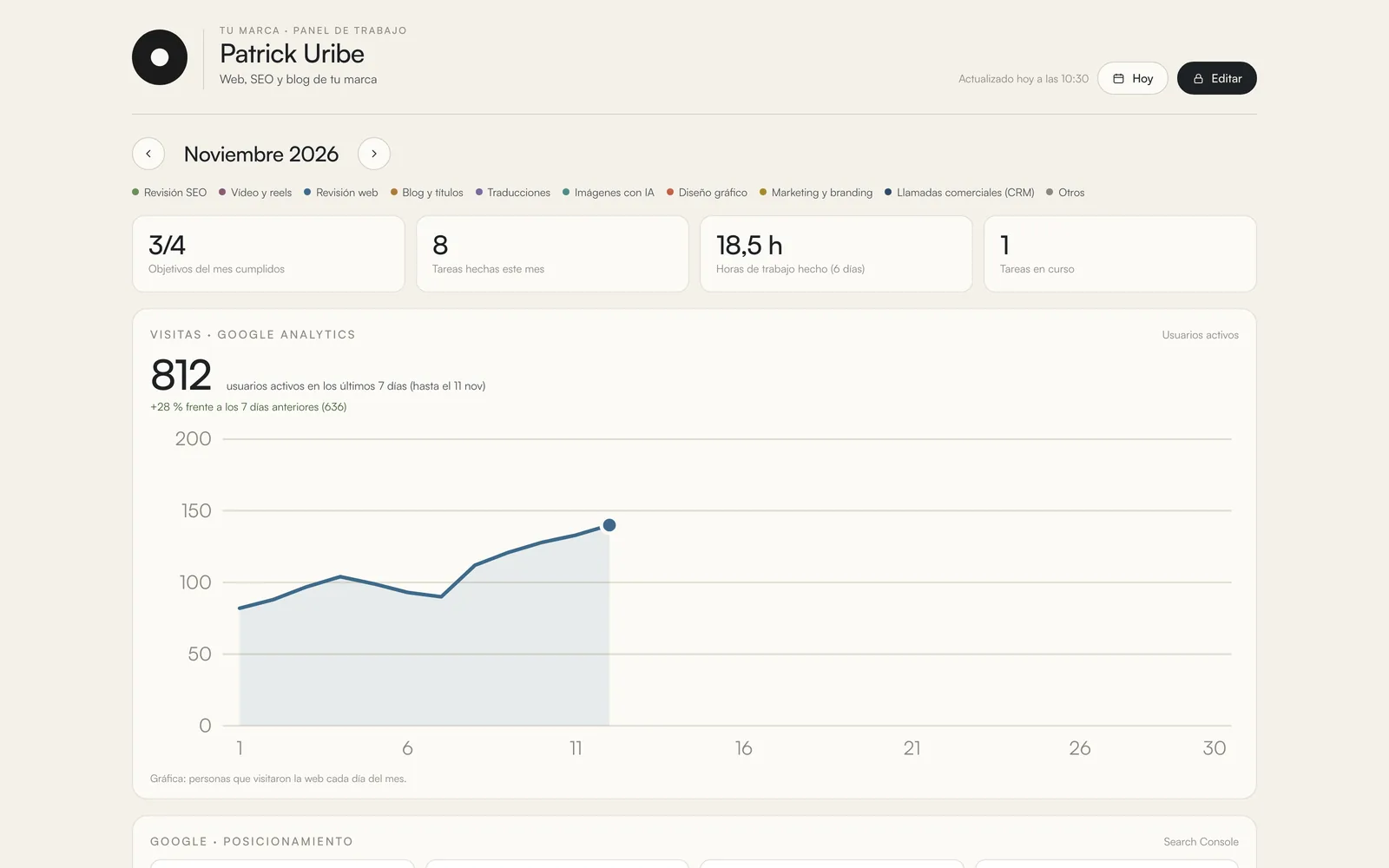Open the Horas de trabajo hecho card

836,253
